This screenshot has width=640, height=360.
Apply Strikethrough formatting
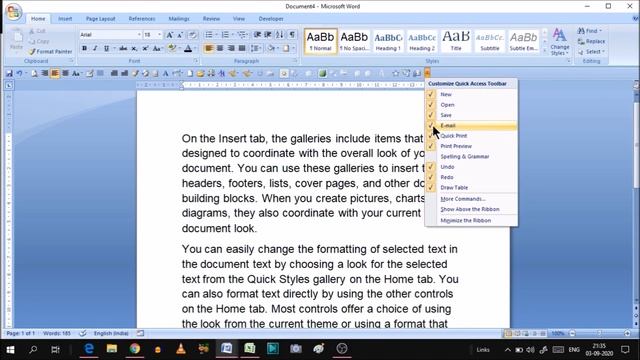(x=123, y=48)
